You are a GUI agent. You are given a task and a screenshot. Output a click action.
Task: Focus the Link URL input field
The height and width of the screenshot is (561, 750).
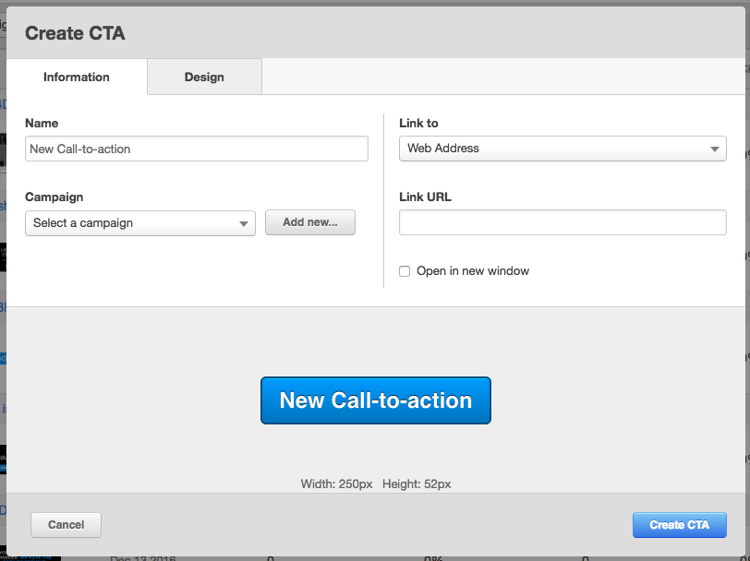click(x=562, y=223)
